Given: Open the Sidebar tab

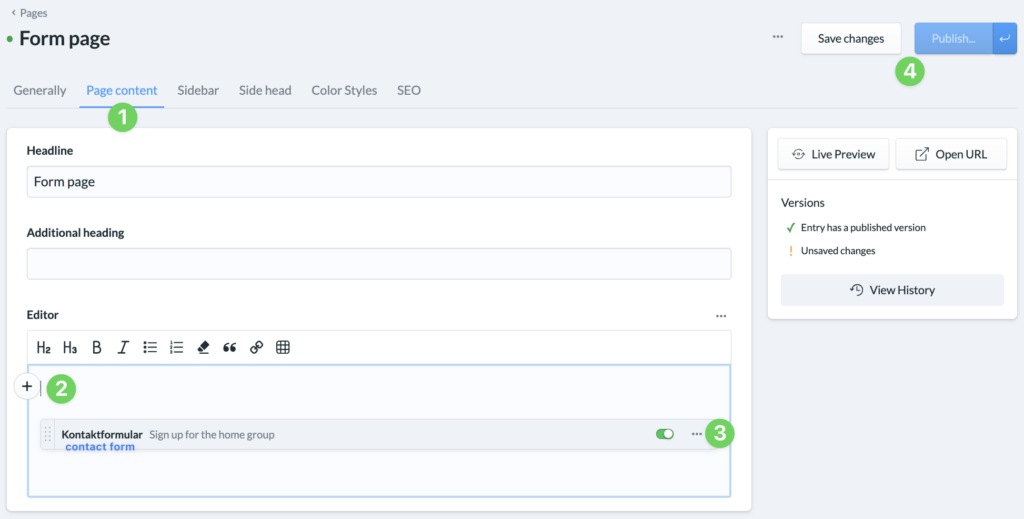Looking at the screenshot, I should coord(198,90).
